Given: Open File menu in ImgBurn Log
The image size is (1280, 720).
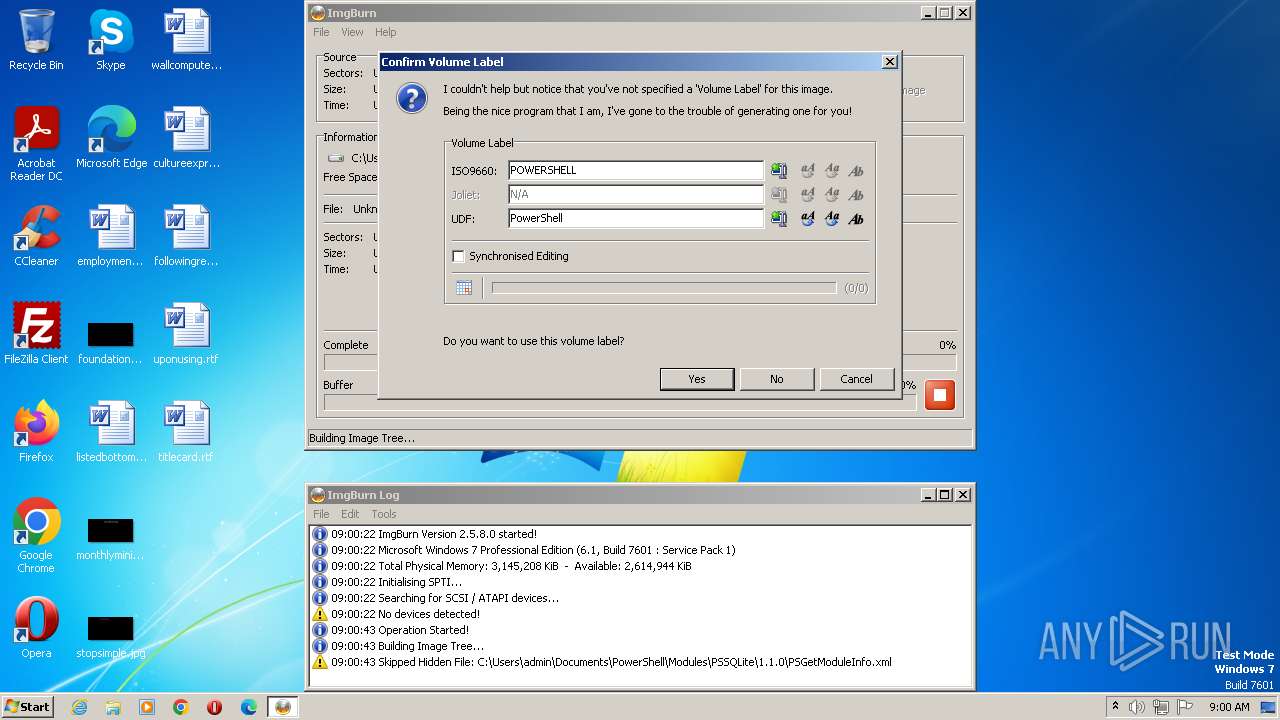Looking at the screenshot, I should pyautogui.click(x=321, y=514).
